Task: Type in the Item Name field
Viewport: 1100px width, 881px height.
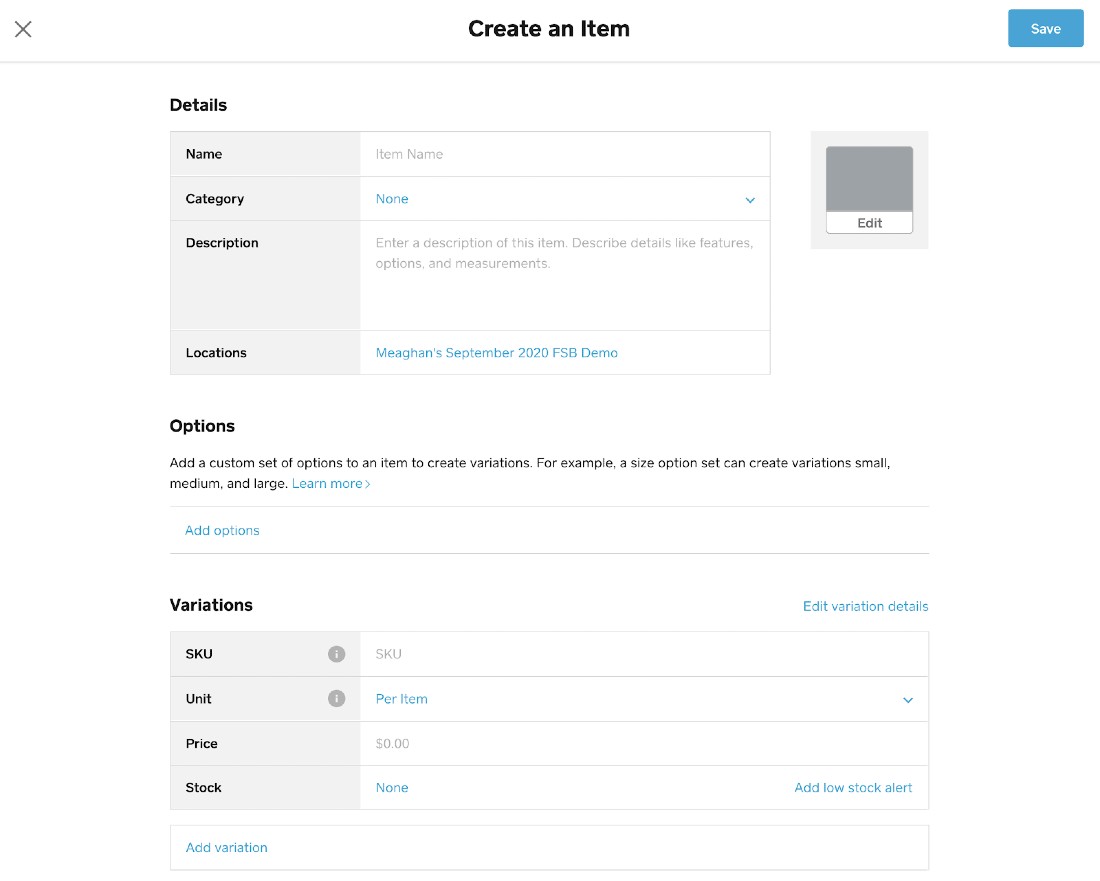Action: pos(565,154)
